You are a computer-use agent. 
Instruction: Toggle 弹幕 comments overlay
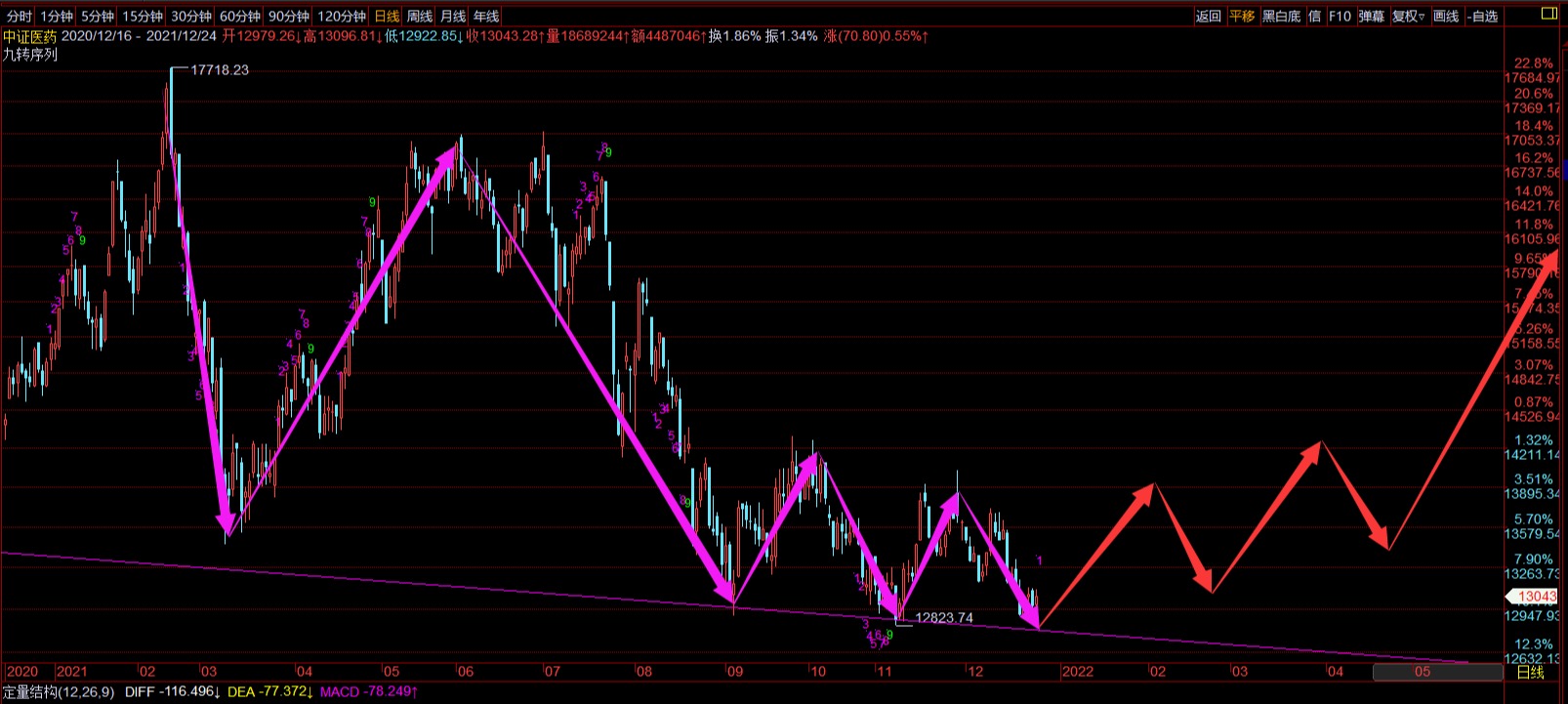[1372, 17]
